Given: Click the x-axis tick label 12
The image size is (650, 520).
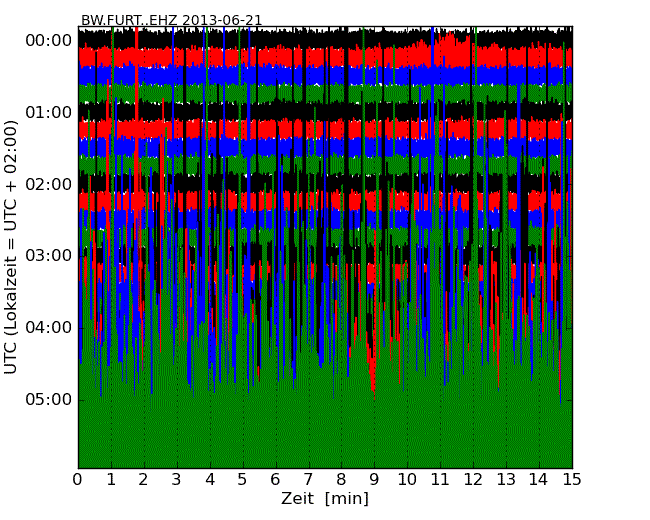Looking at the screenshot, I should pyautogui.click(x=473, y=480).
